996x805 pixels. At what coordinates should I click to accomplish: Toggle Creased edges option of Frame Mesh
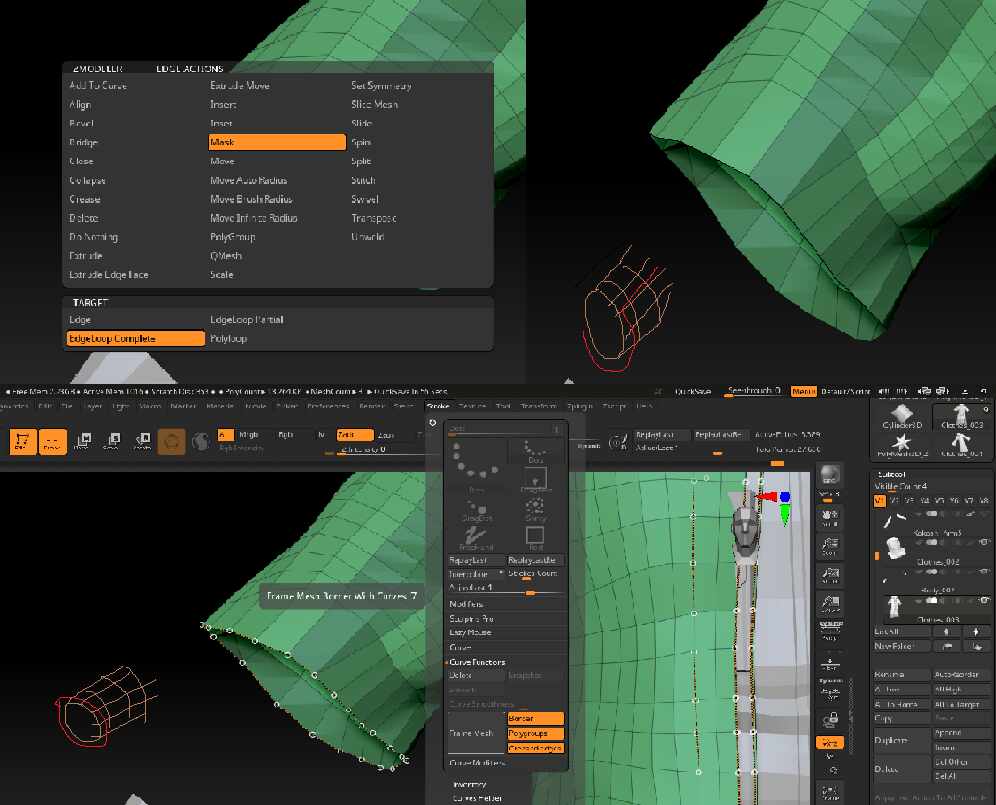pos(535,748)
